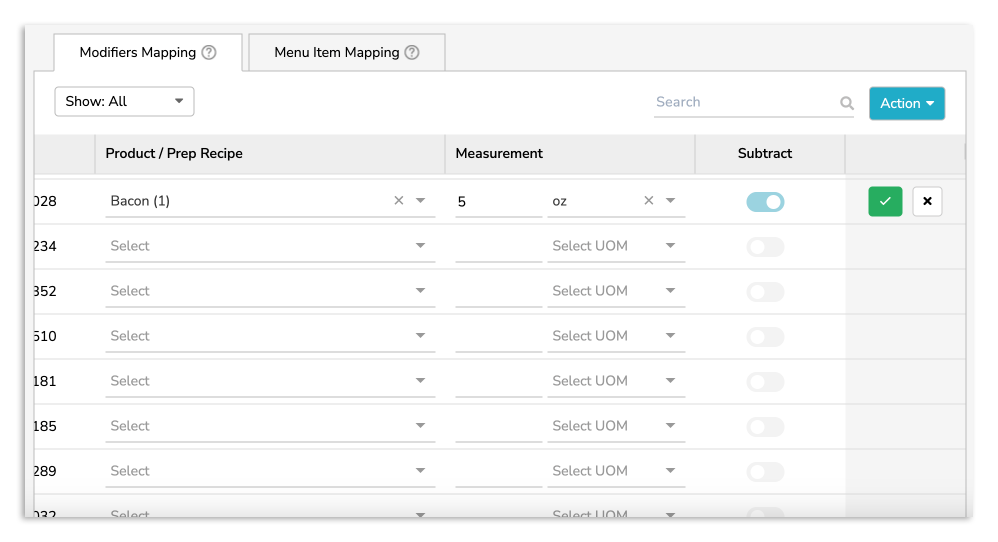
Task: Select the Modifiers Mapping tab
Action: 138,53
